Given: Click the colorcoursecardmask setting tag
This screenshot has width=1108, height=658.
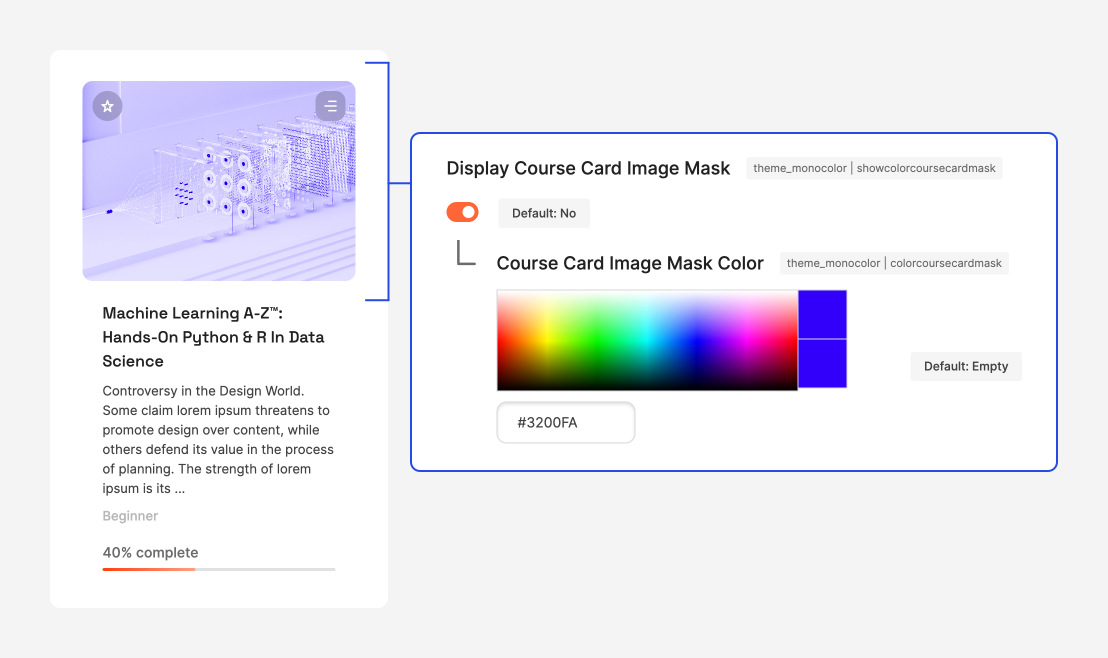Looking at the screenshot, I should pos(893,263).
